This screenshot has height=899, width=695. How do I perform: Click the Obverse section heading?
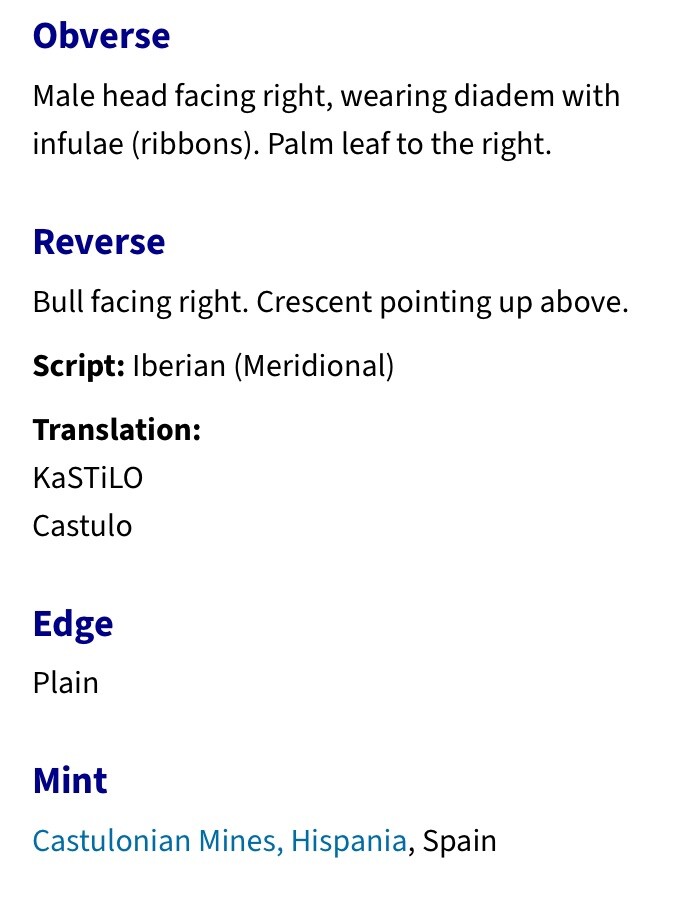pyautogui.click(x=101, y=36)
